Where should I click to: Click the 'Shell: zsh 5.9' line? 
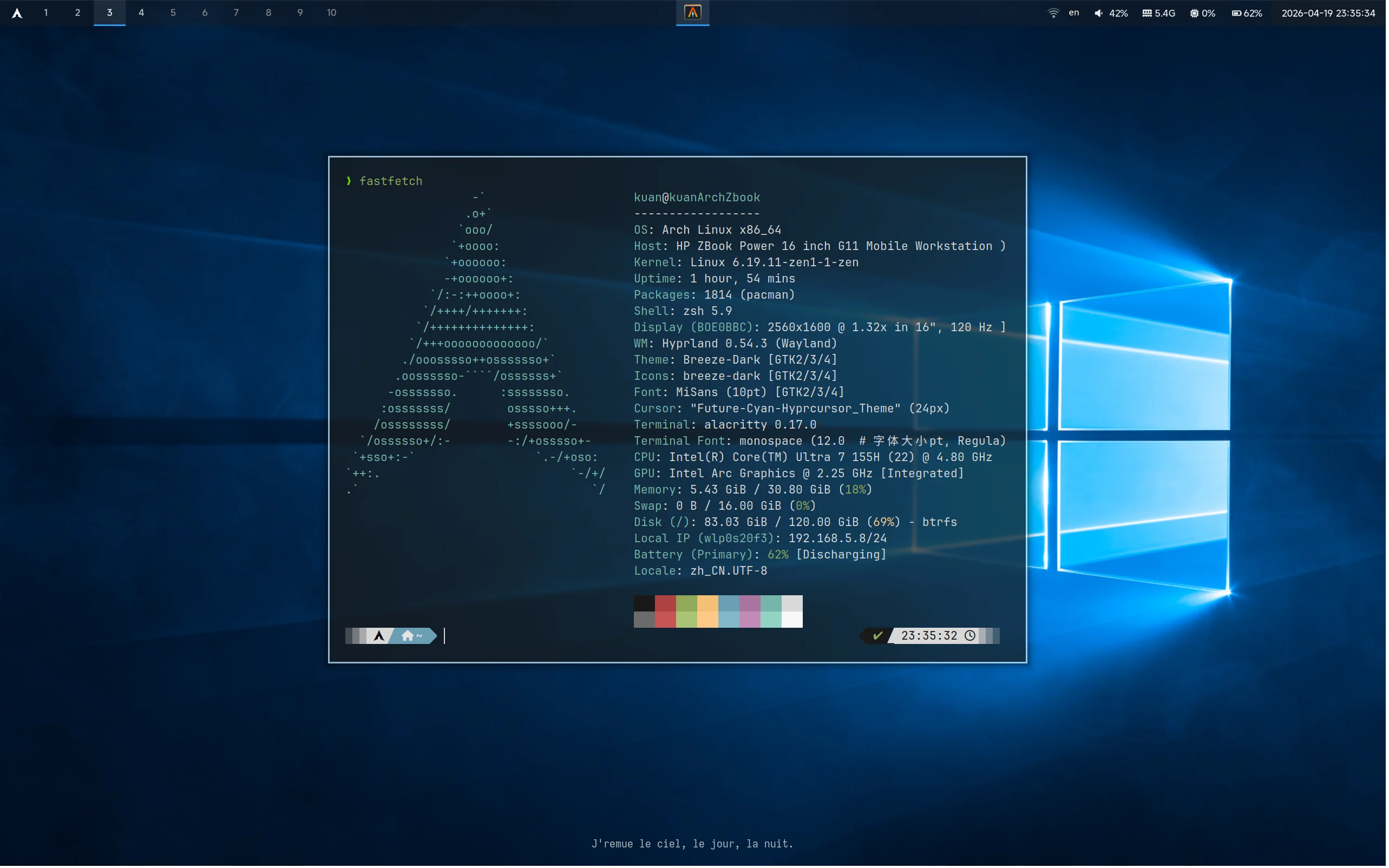point(684,312)
